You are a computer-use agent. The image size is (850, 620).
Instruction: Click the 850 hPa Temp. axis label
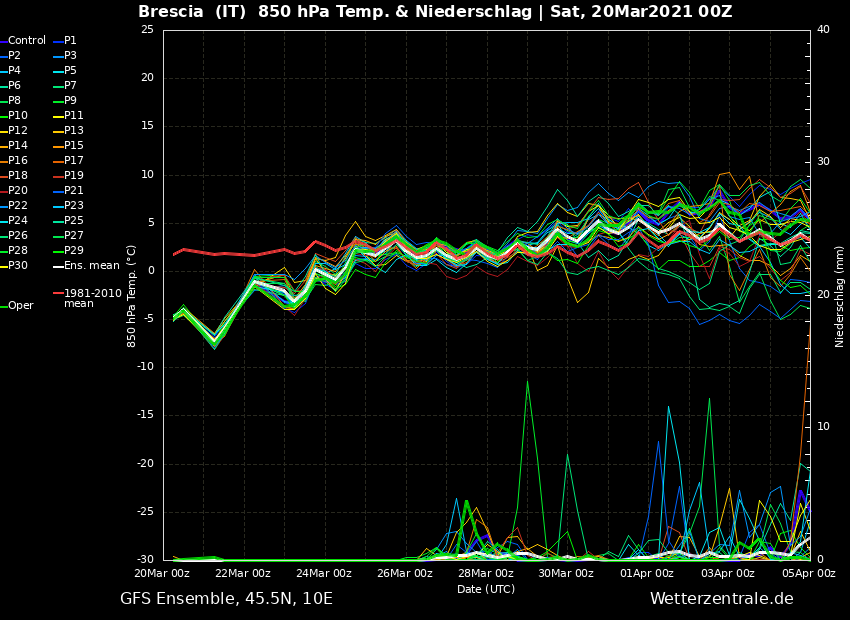pyautogui.click(x=132, y=296)
